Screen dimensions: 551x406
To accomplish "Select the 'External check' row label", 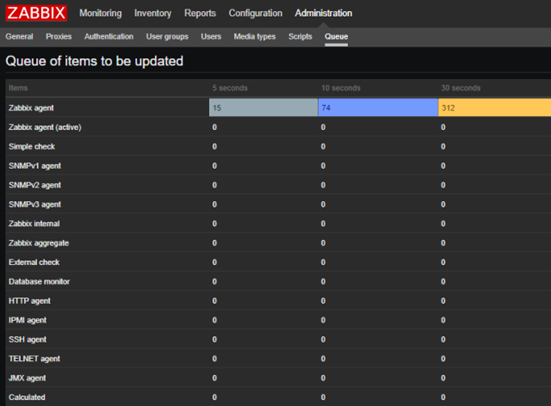I will tap(34, 262).
